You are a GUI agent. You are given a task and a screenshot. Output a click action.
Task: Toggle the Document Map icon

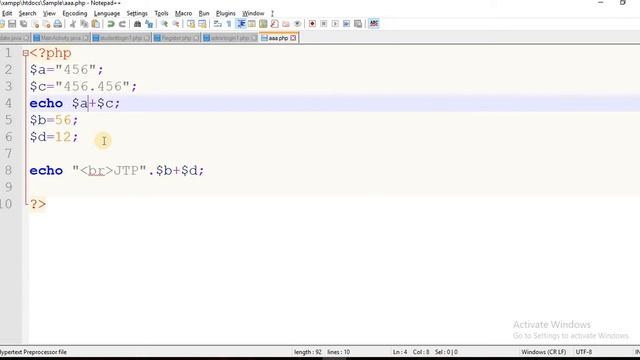coord(263,24)
